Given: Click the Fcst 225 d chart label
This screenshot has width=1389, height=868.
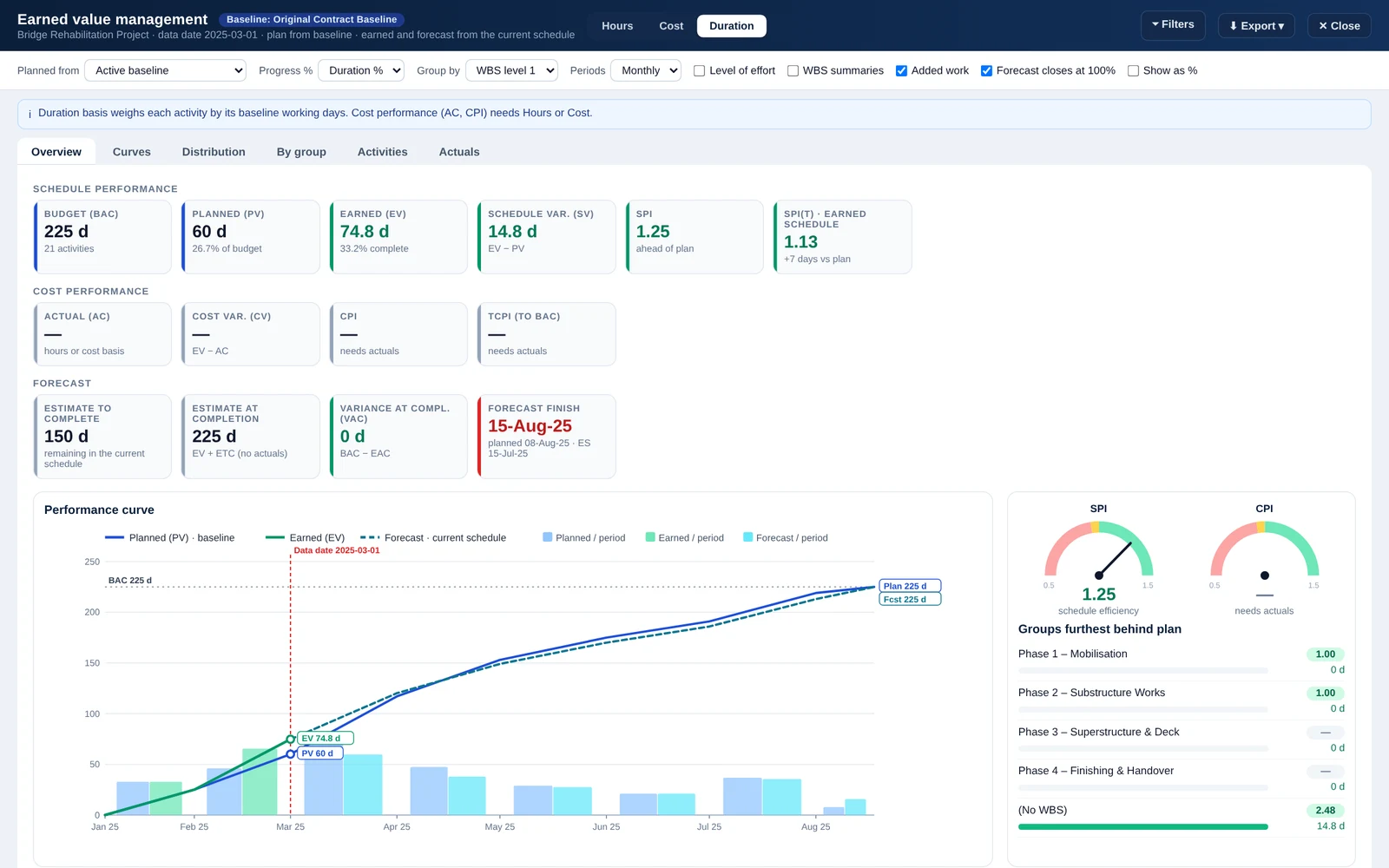Looking at the screenshot, I should [x=910, y=600].
